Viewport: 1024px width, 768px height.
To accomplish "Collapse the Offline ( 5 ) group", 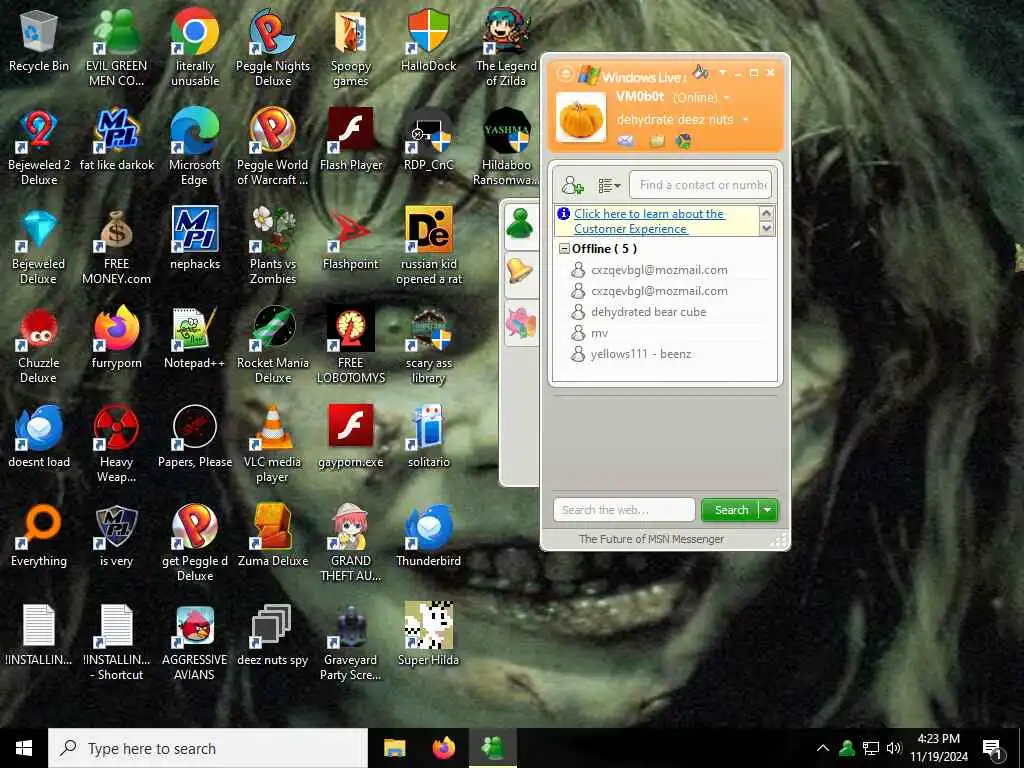I will click(564, 249).
